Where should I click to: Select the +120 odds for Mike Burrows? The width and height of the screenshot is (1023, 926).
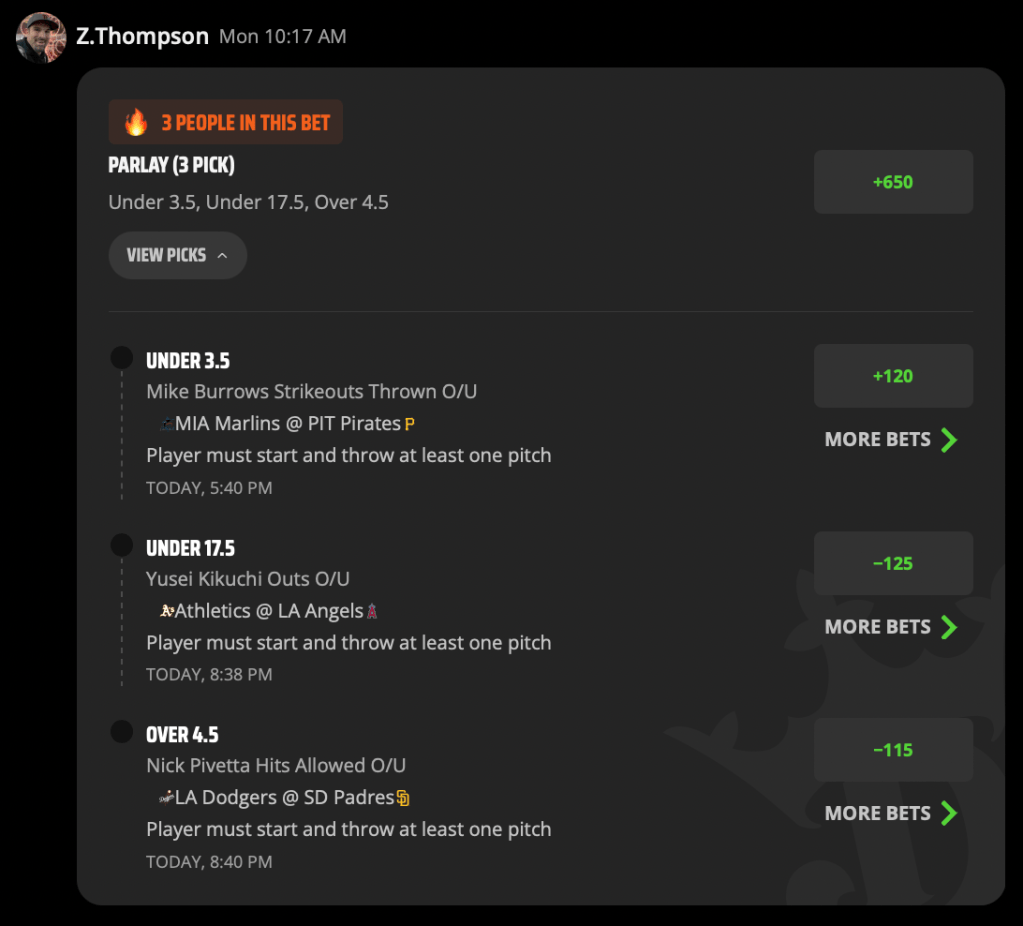893,376
